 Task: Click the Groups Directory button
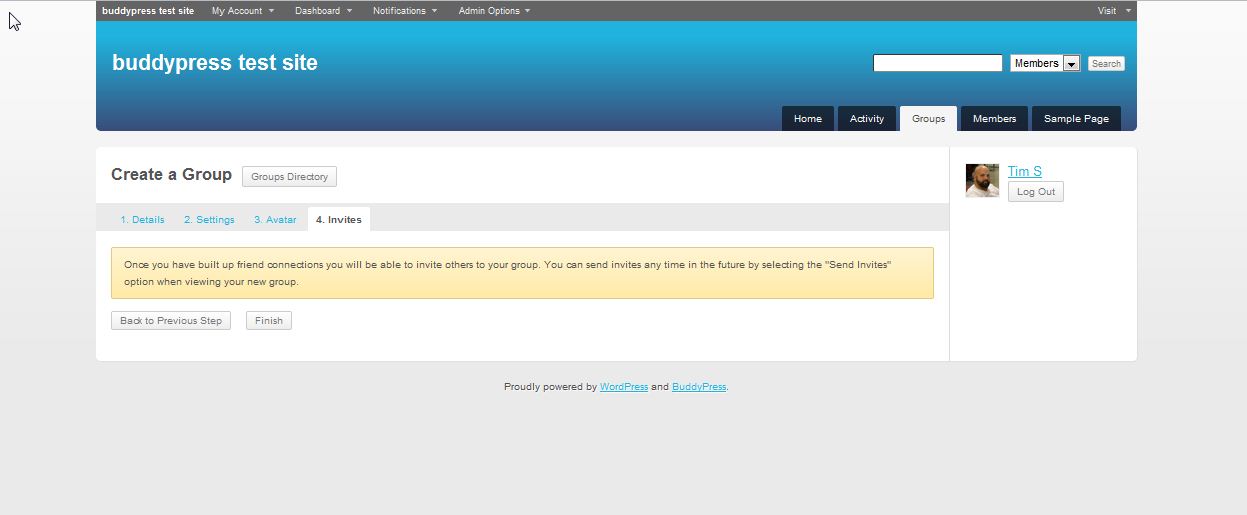click(289, 177)
